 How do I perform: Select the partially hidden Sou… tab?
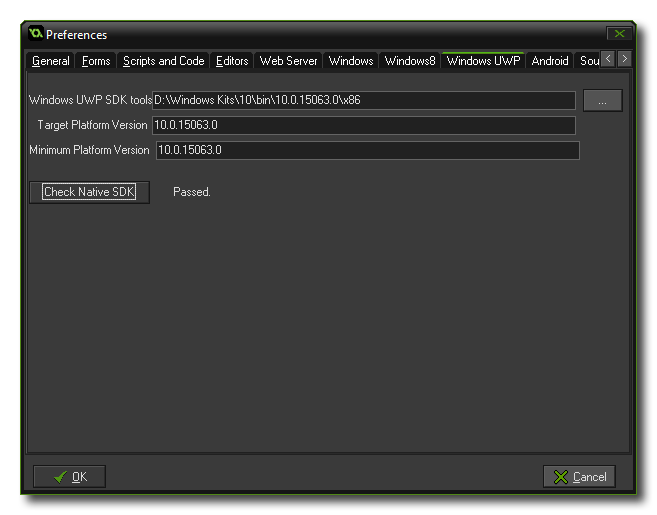coord(589,61)
